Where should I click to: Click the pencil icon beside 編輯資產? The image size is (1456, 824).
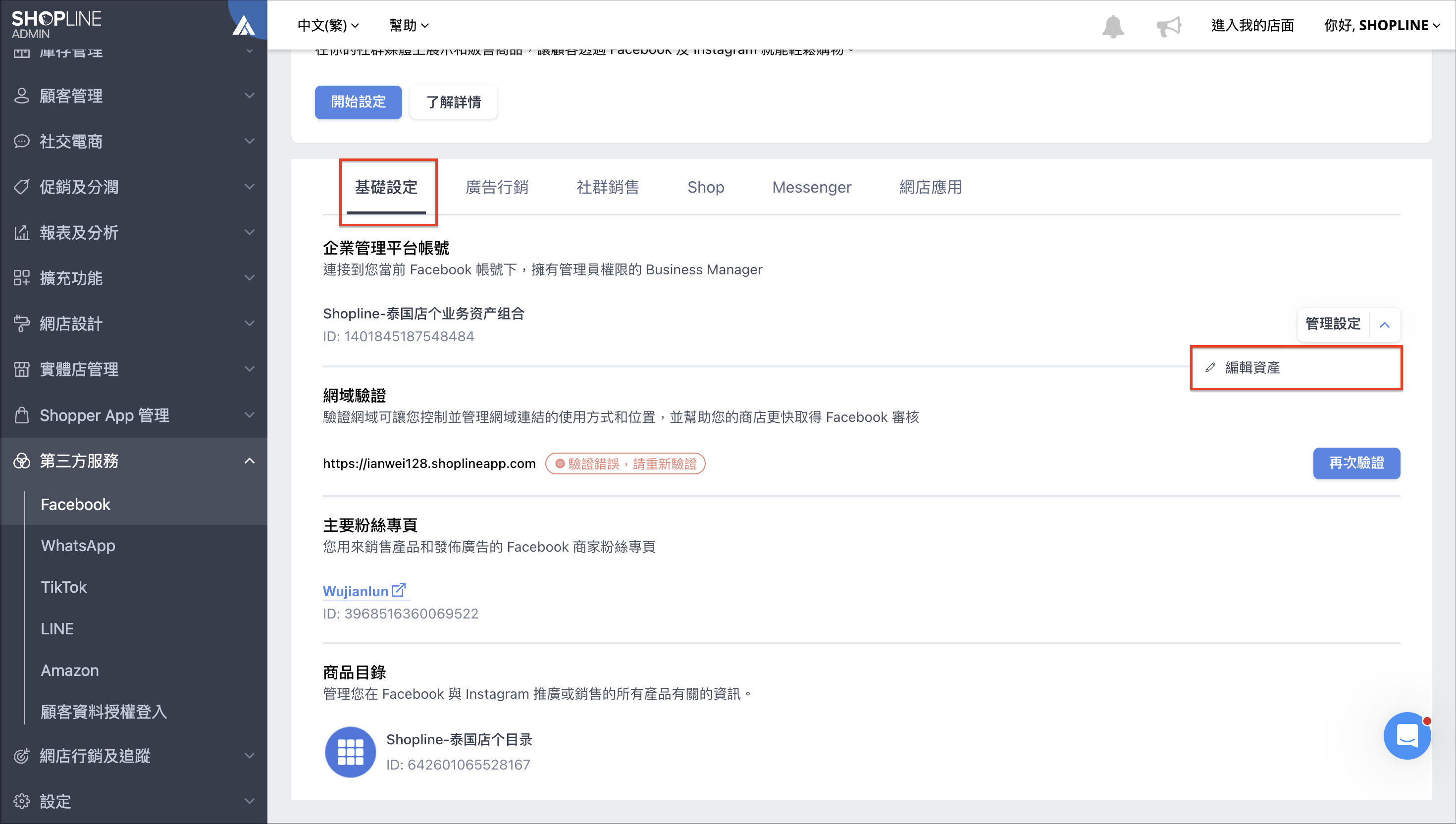coord(1210,368)
